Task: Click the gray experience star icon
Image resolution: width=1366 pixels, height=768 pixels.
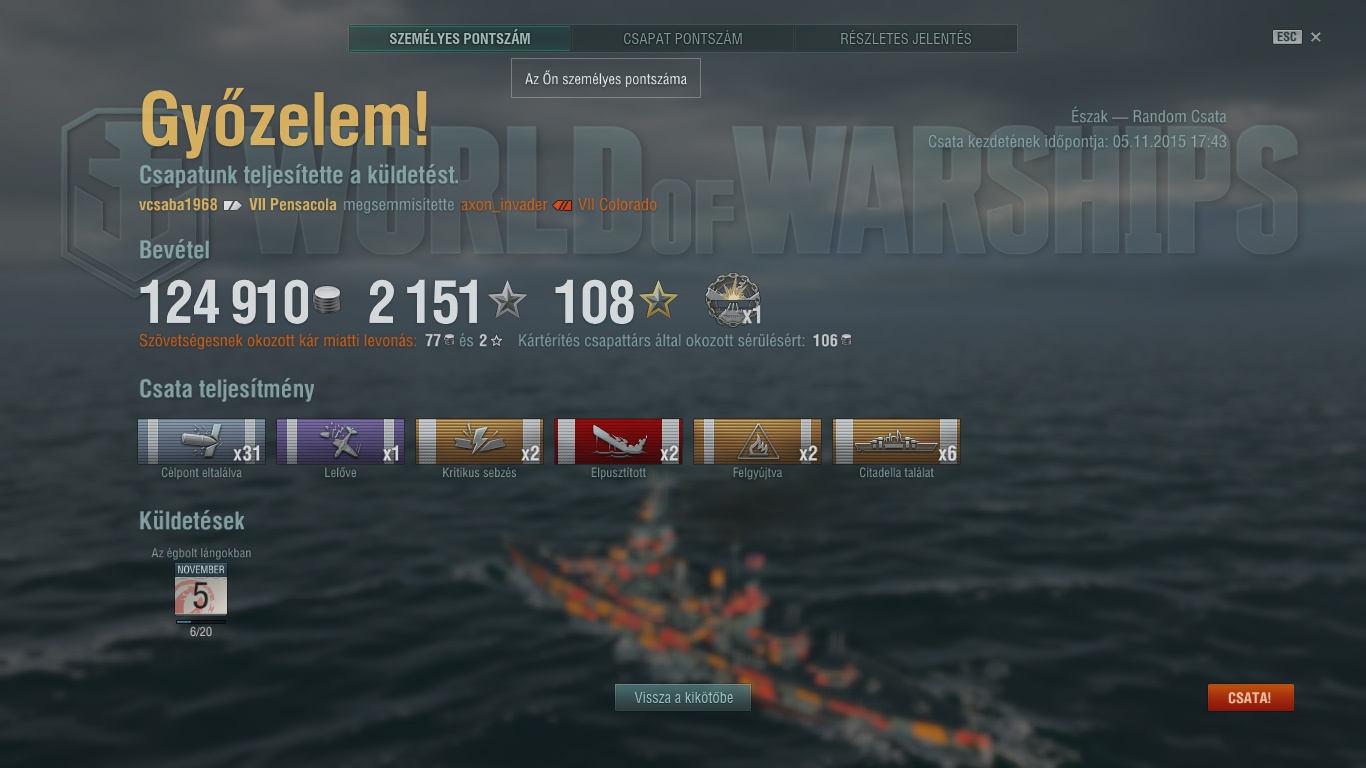Action: click(508, 300)
